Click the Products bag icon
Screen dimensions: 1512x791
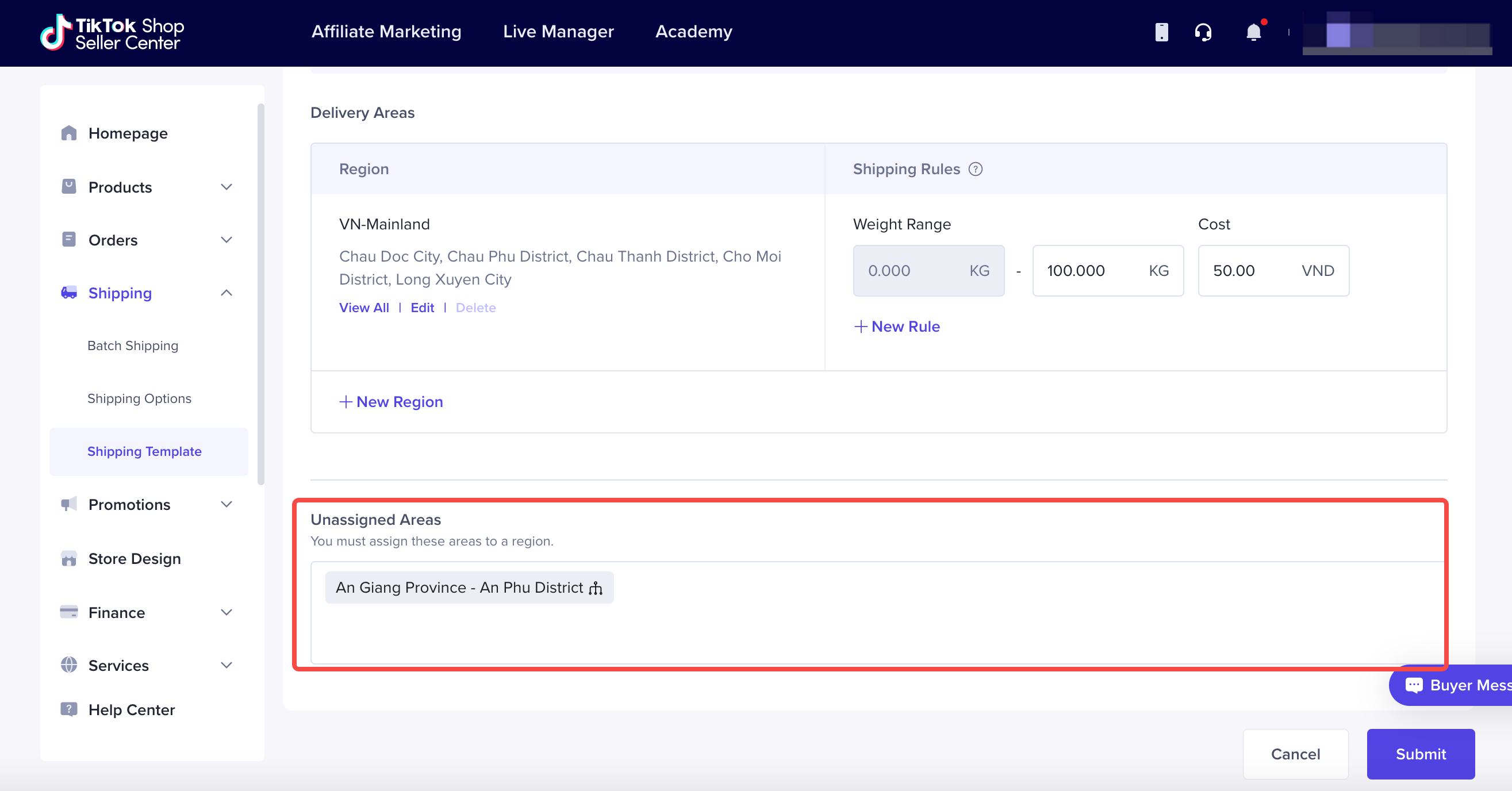point(68,187)
